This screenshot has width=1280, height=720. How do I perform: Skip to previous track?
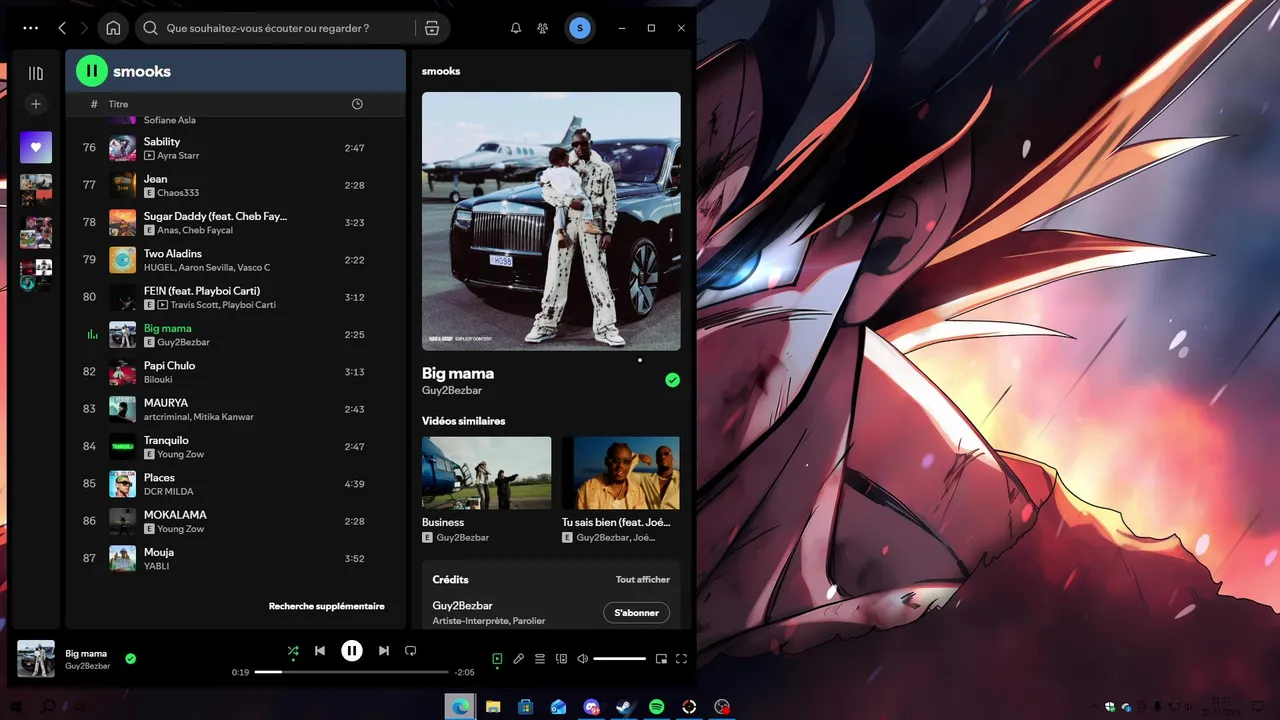(320, 651)
